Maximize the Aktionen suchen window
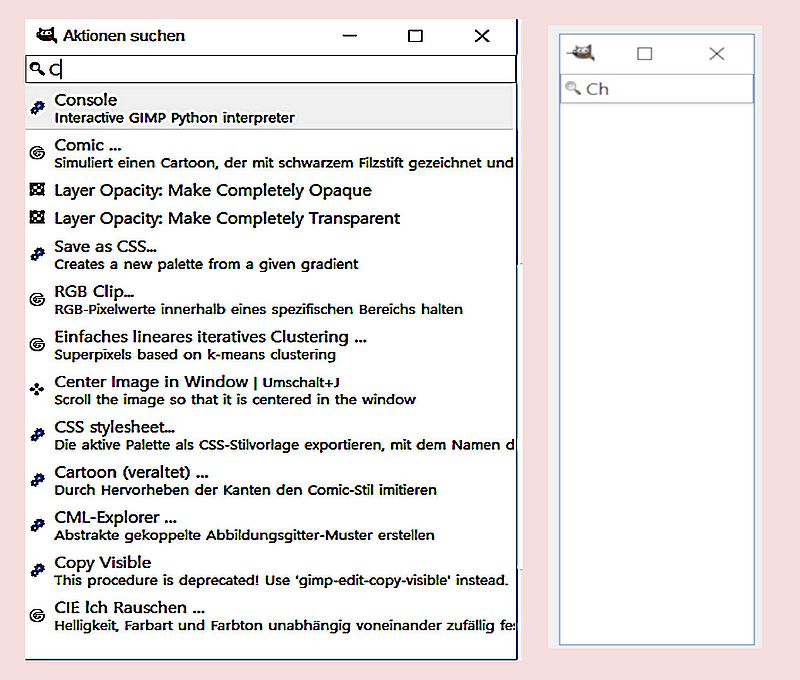This screenshot has height=680, width=800. click(x=415, y=36)
